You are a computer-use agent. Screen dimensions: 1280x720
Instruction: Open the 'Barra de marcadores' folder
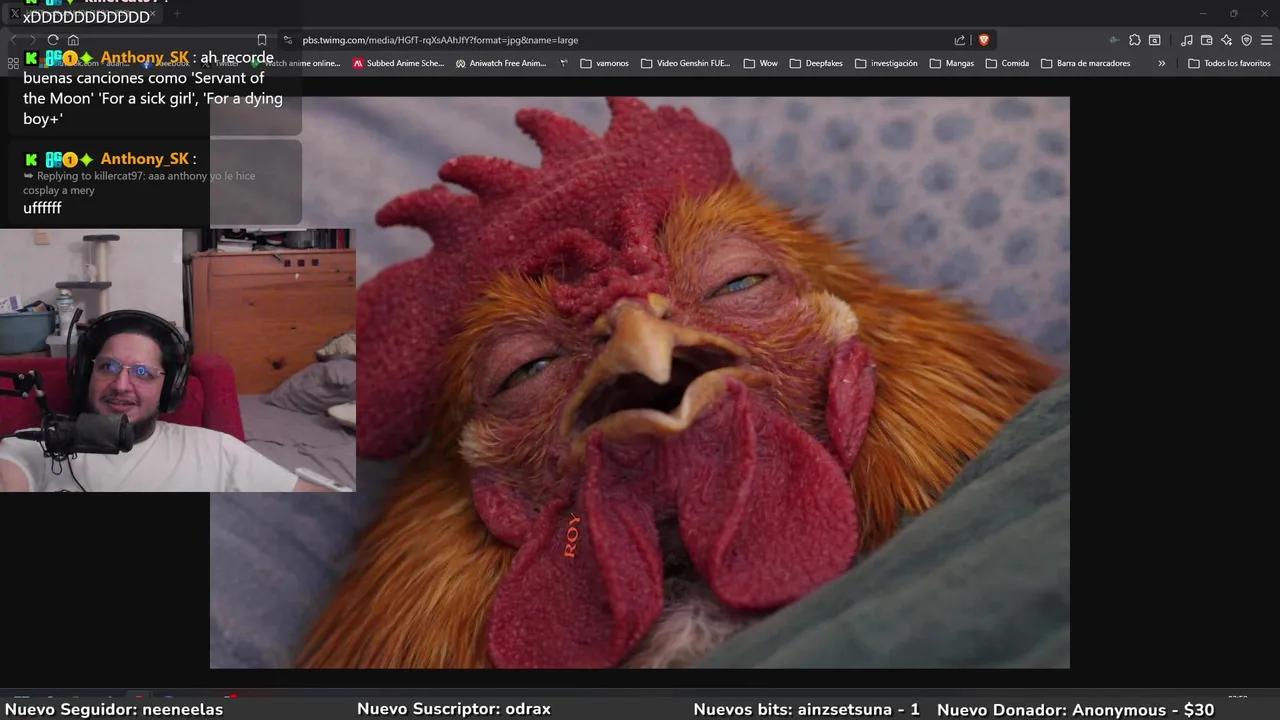tap(1086, 63)
